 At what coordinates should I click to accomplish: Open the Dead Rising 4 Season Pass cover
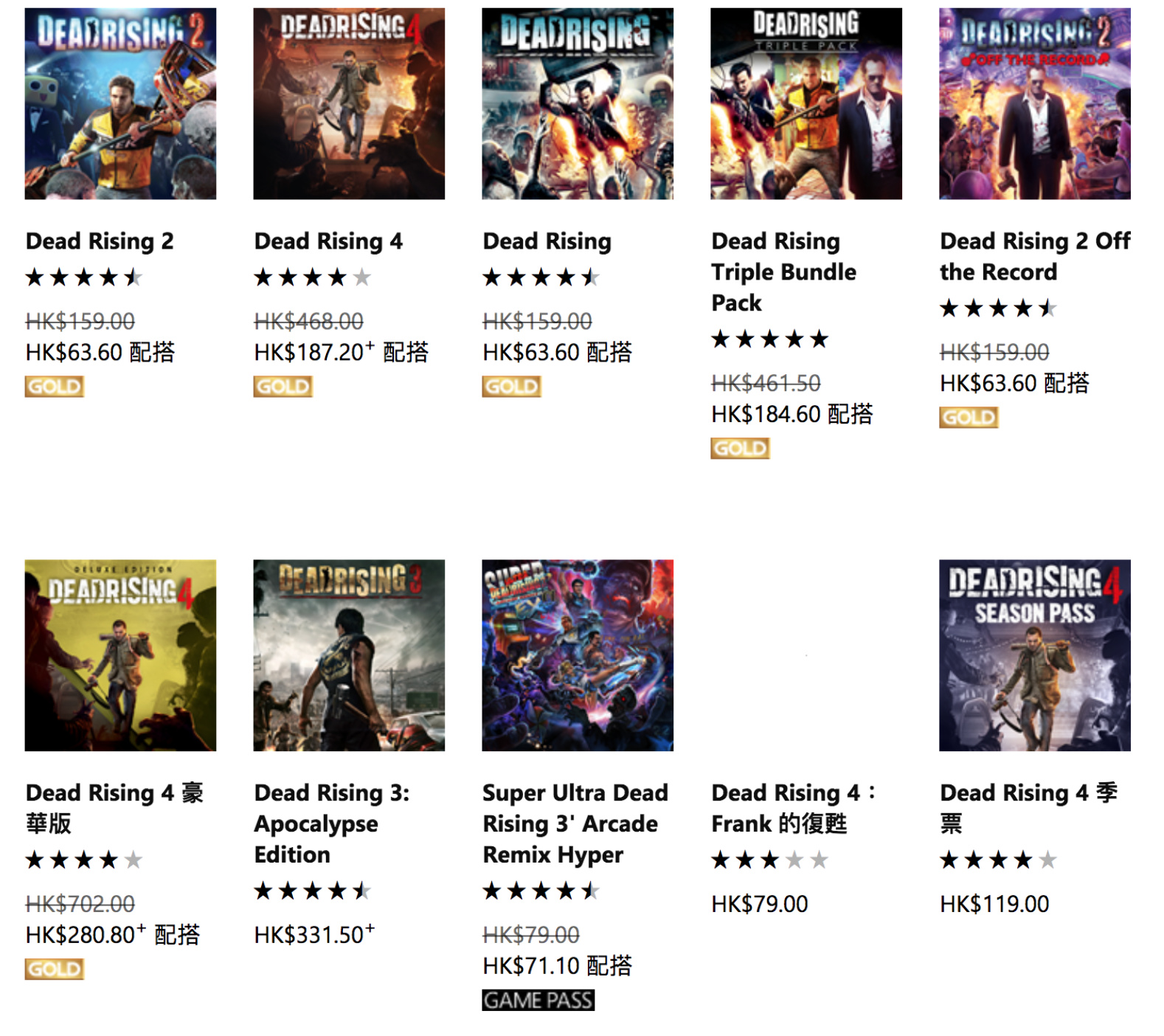pyautogui.click(x=1035, y=655)
